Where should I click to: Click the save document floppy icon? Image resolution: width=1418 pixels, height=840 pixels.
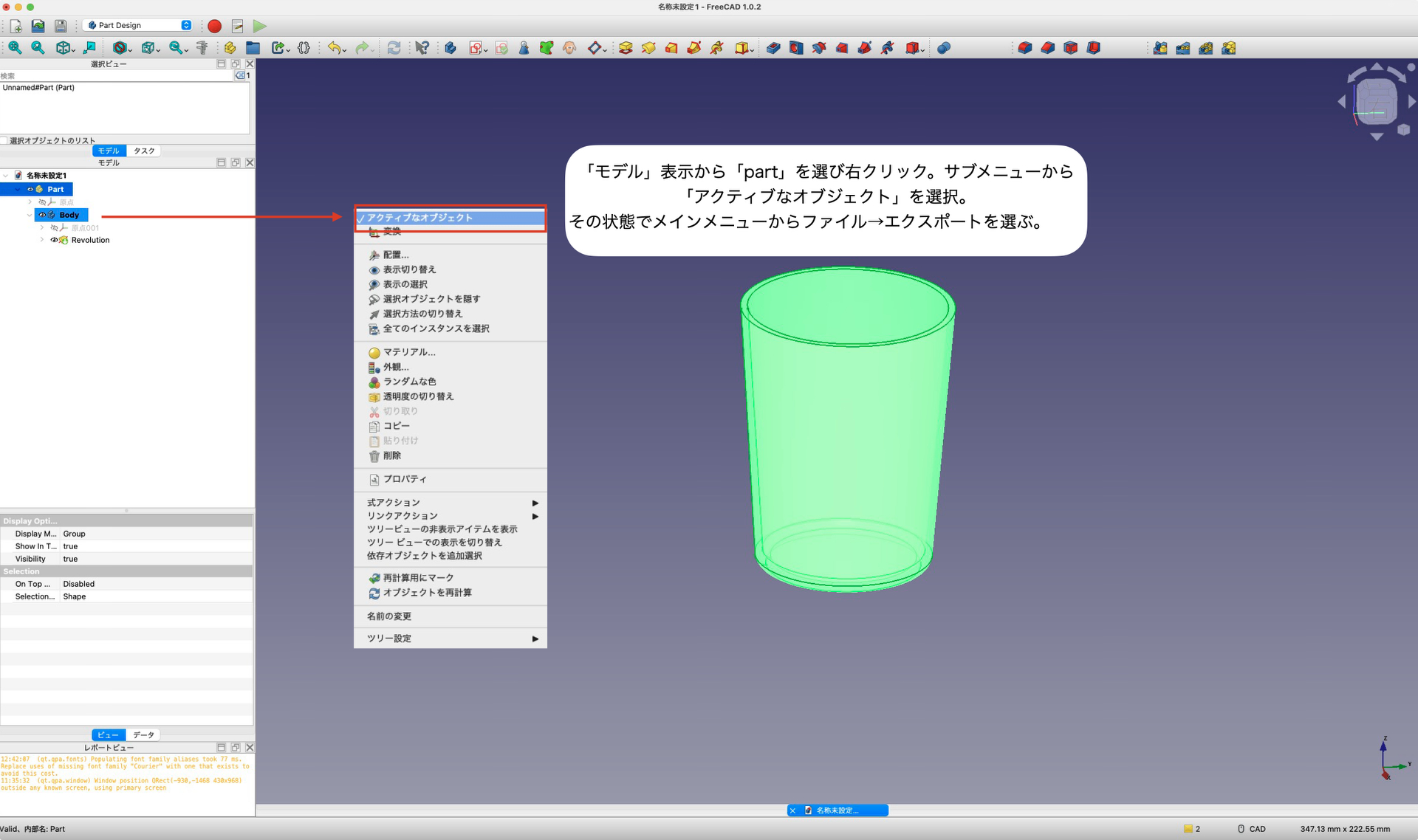(61, 26)
